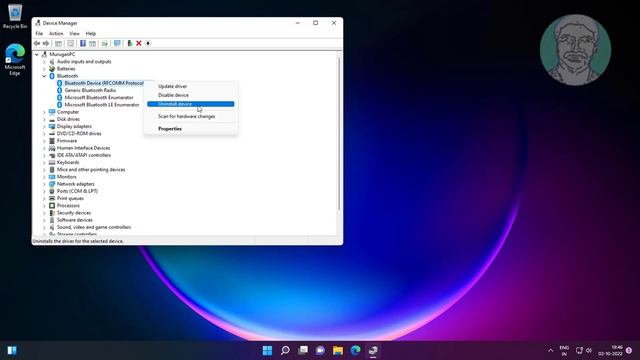Click the red X uninstall device toolbar icon
Viewport: 640px width, 360px height.
(139, 43)
